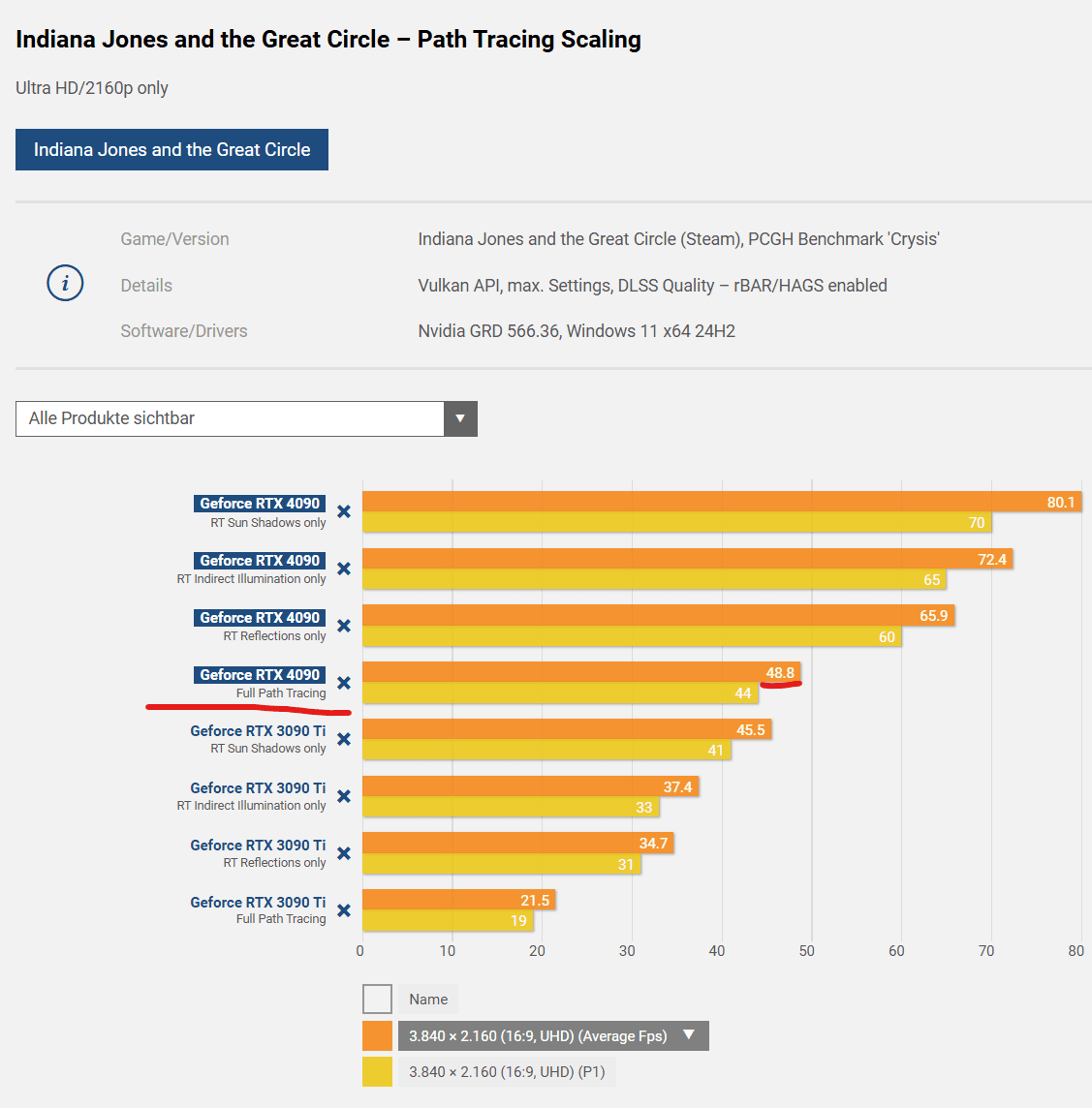Click the orange Average Fps color swatch
Viewport: 1092px width, 1108px height.
378,1036
